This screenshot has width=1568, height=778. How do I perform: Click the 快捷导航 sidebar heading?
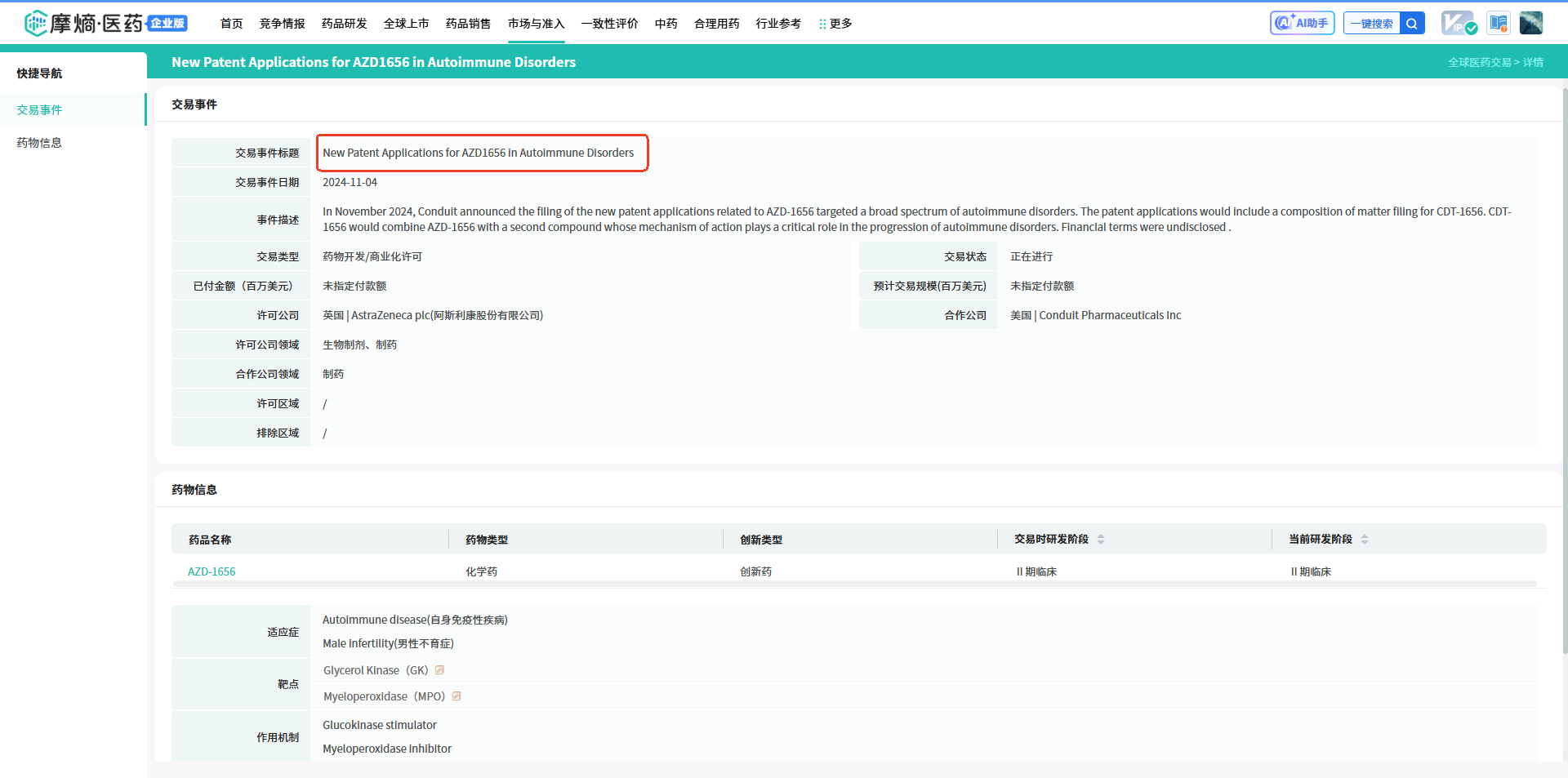(39, 73)
